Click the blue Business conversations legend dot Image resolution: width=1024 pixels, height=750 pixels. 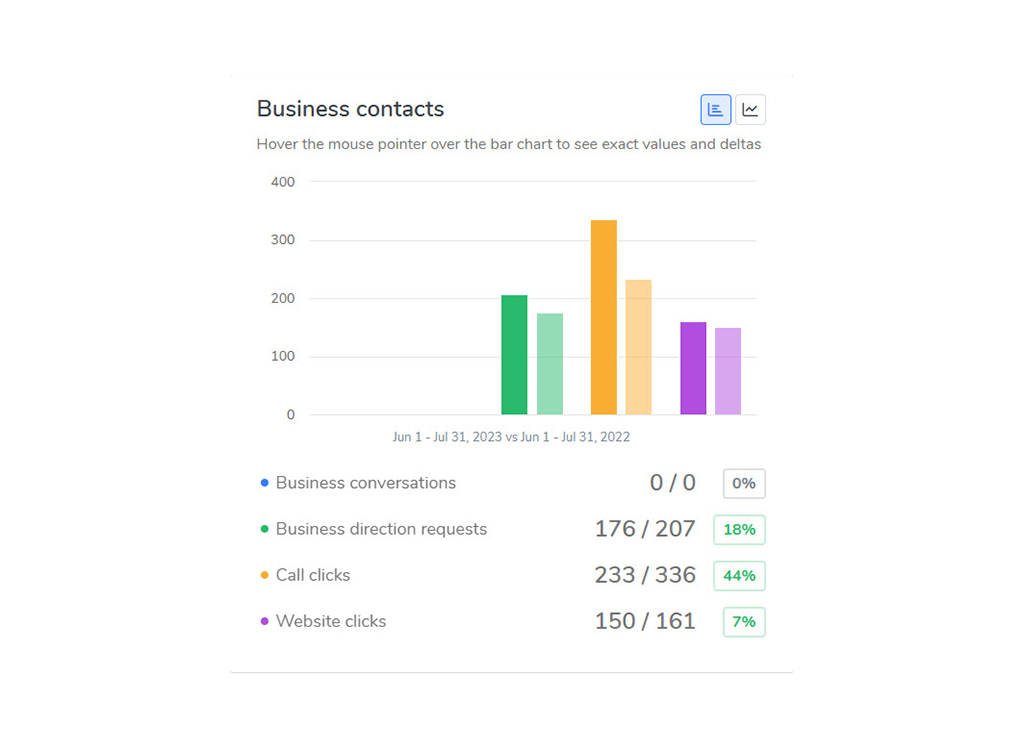pos(264,482)
